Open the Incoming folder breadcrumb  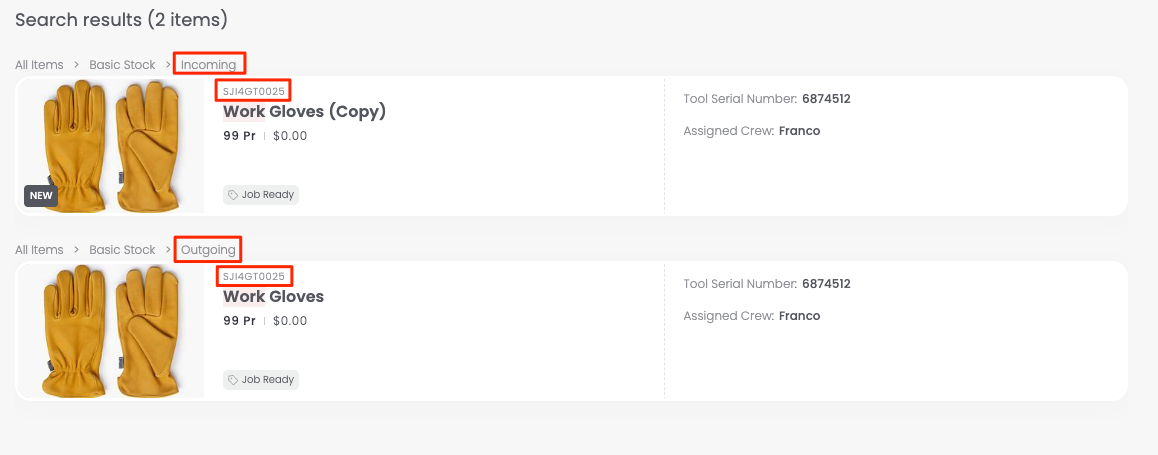(208, 65)
